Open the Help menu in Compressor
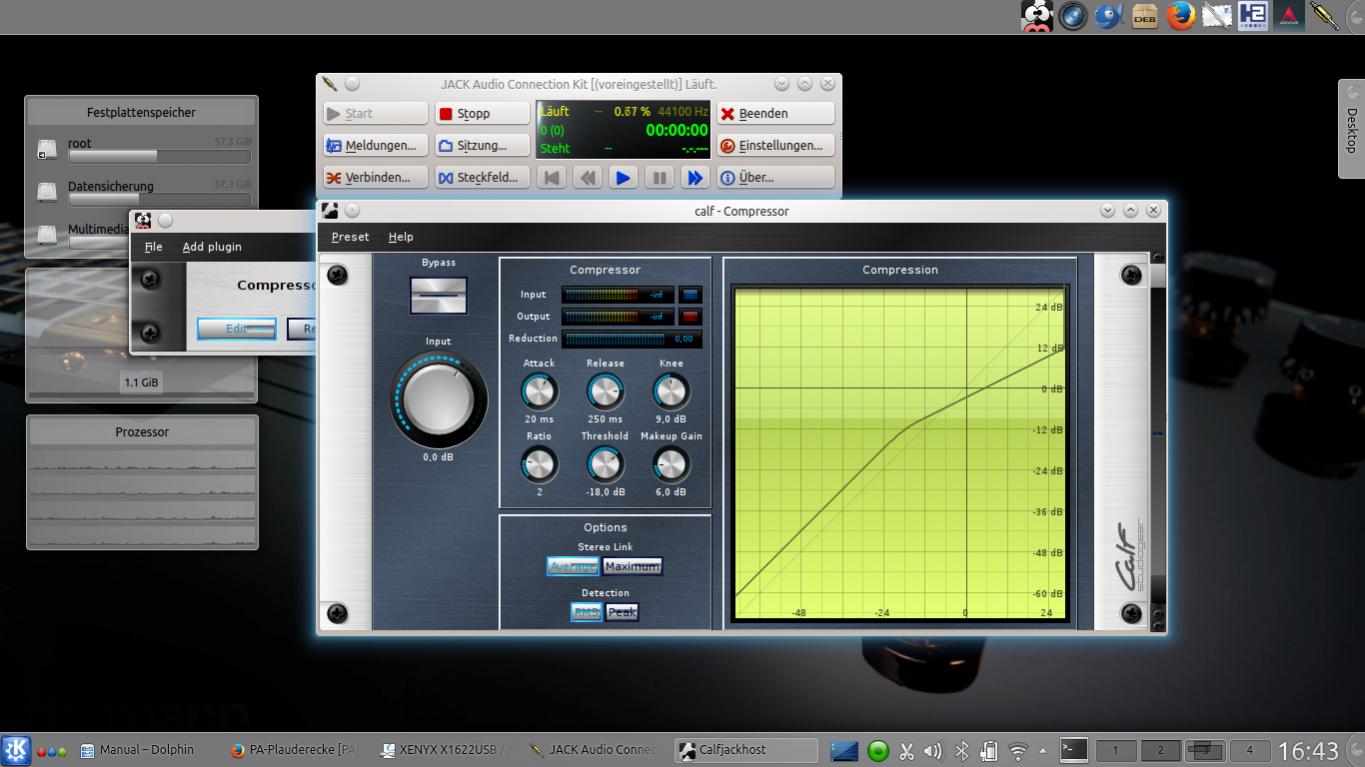 point(401,237)
